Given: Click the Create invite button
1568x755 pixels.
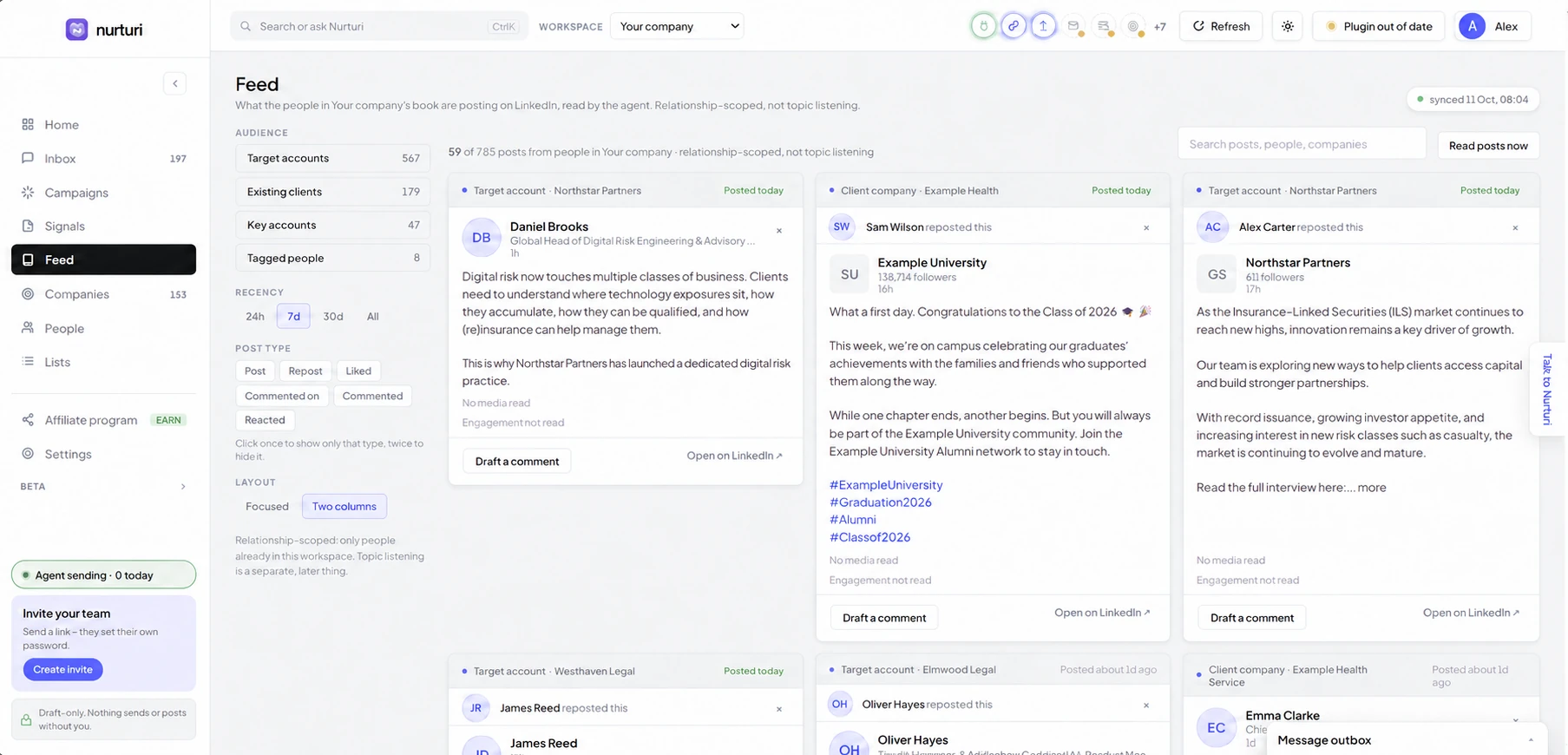Looking at the screenshot, I should click(x=63, y=670).
